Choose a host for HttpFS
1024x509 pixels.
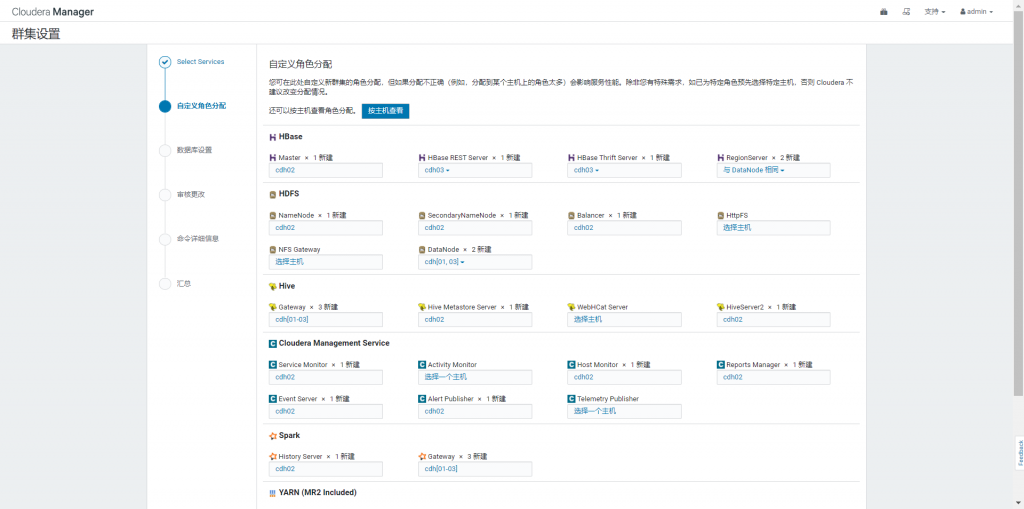coord(774,228)
